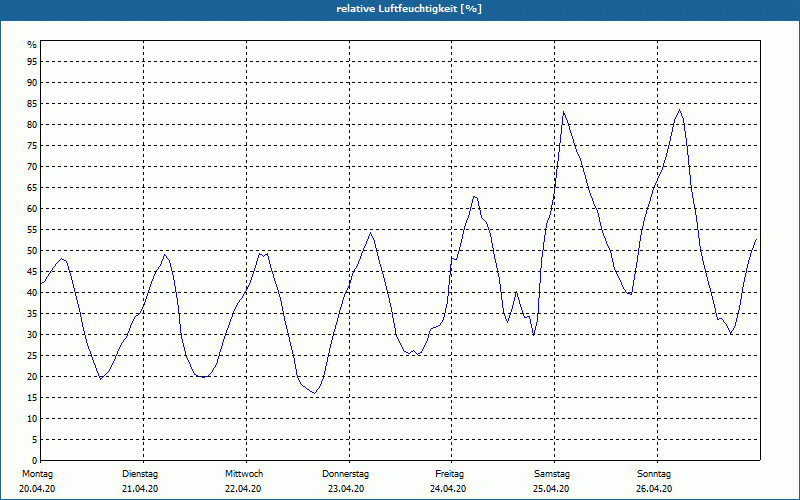Click the date label 24.04.20
Image resolution: width=800 pixels, height=500 pixels.
click(x=448, y=489)
